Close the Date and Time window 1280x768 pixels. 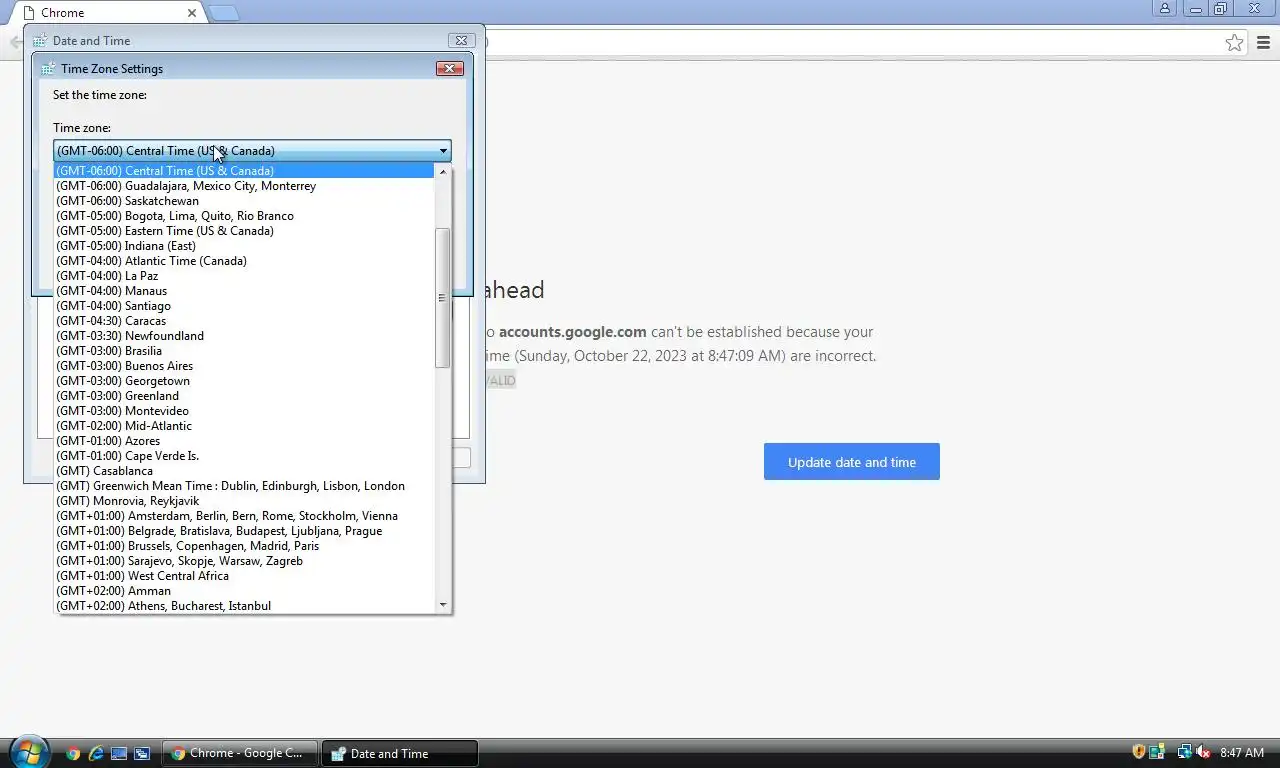460,40
